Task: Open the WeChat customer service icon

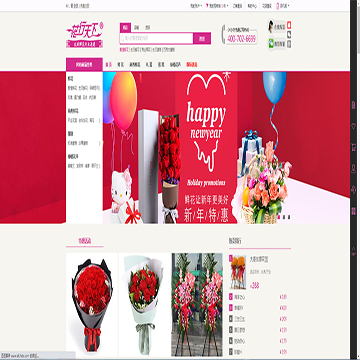Action: tap(277, 44)
